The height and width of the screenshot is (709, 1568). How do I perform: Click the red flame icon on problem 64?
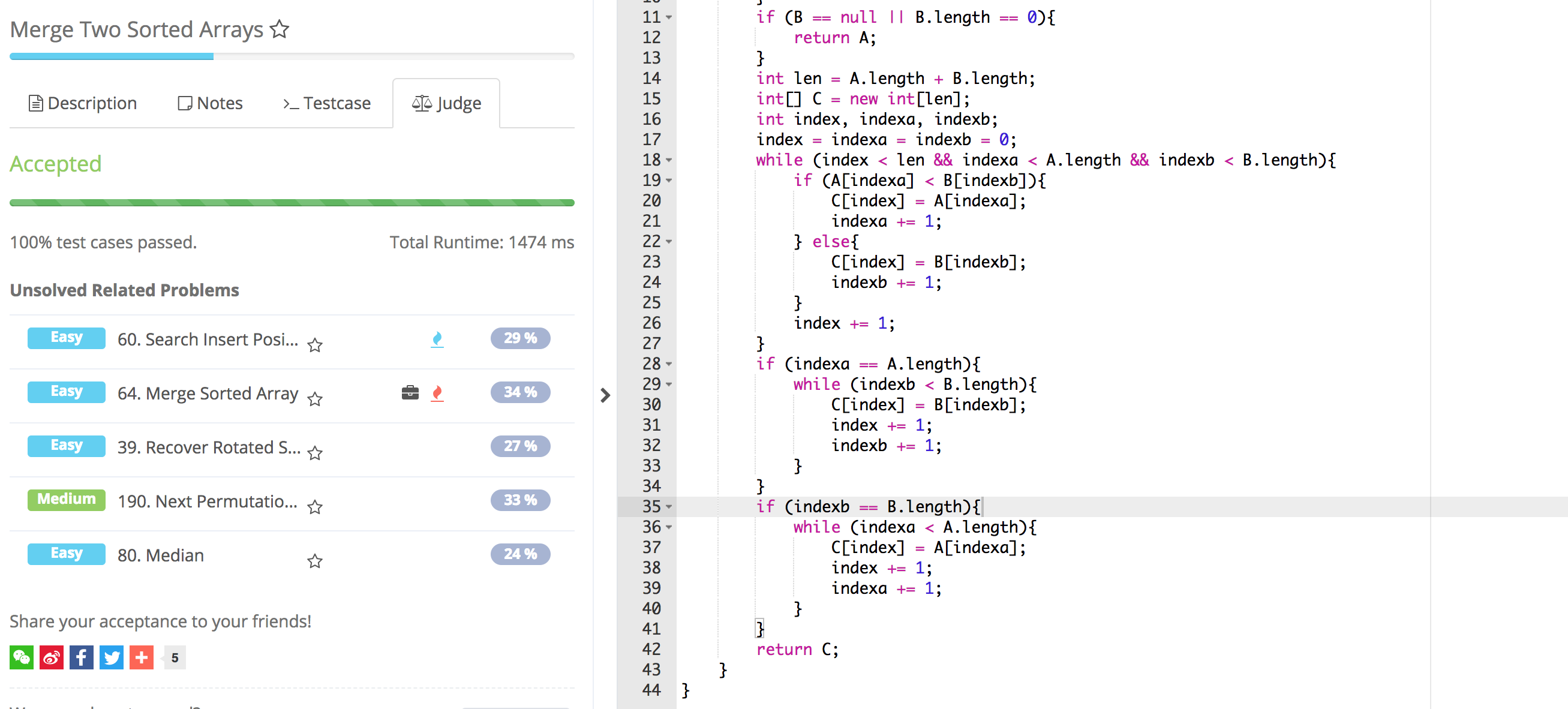(437, 393)
